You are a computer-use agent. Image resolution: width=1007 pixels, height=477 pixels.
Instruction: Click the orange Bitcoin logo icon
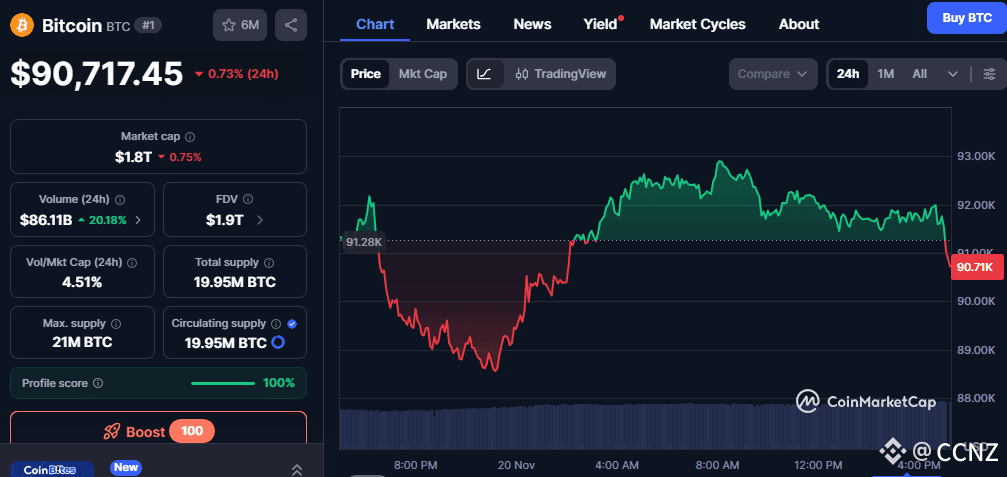(22, 25)
